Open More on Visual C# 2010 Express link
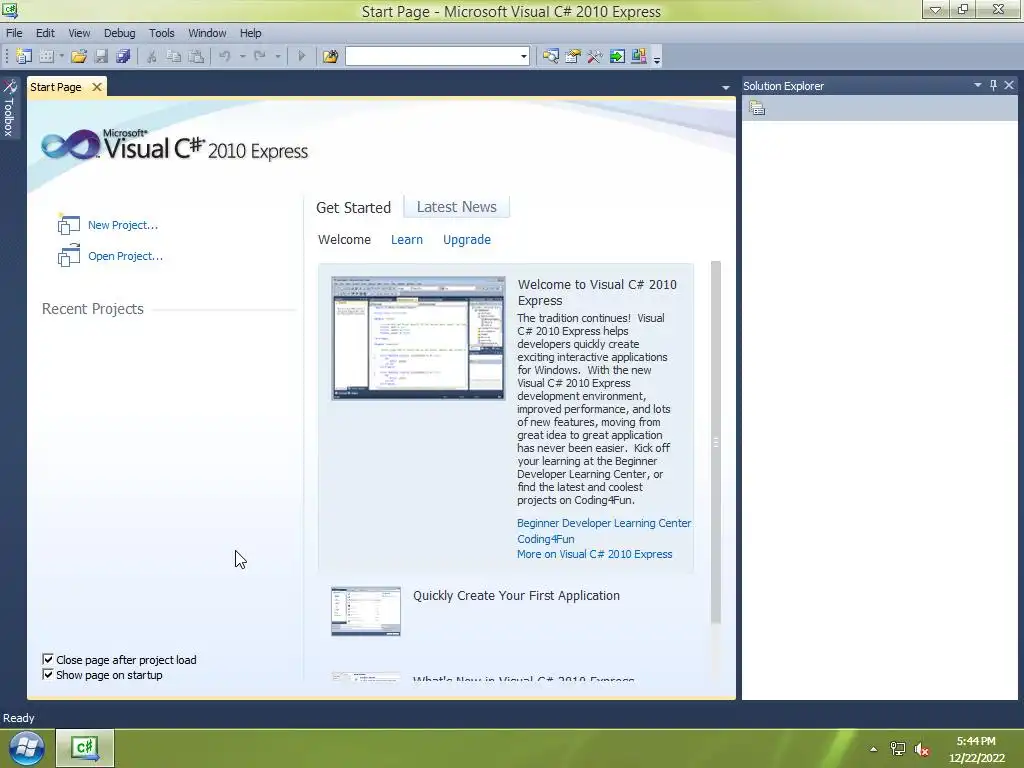Screen dimensions: 1024x768 pos(594,554)
